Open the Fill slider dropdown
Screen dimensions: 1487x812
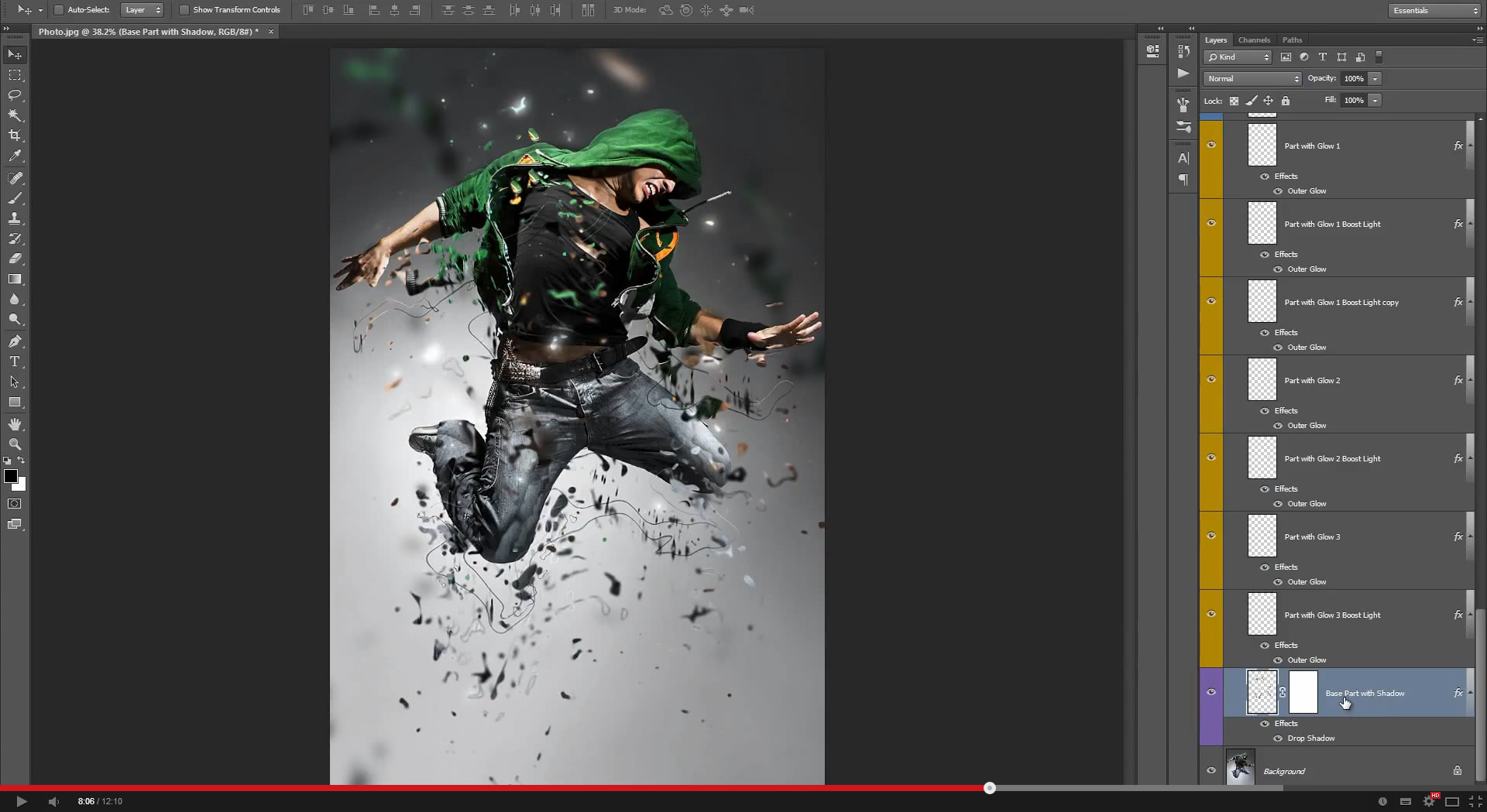coord(1375,101)
